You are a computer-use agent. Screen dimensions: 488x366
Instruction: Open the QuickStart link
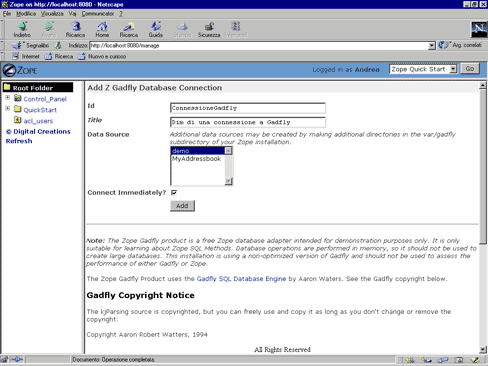(x=40, y=110)
